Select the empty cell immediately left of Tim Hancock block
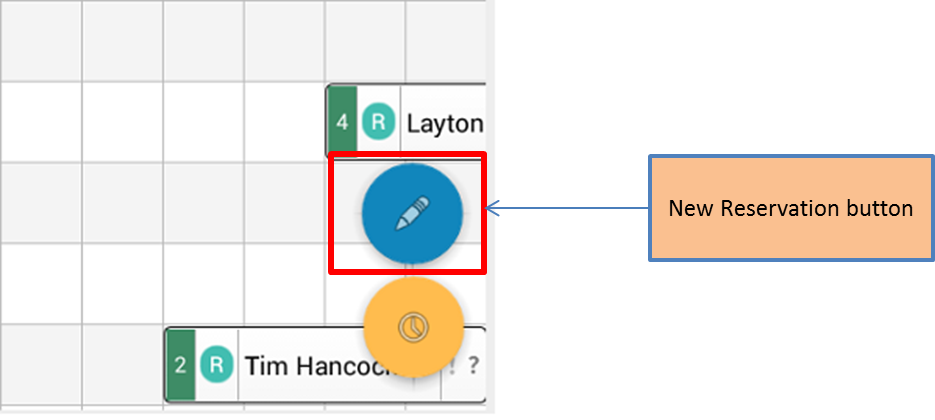The image size is (935, 420). (122, 365)
